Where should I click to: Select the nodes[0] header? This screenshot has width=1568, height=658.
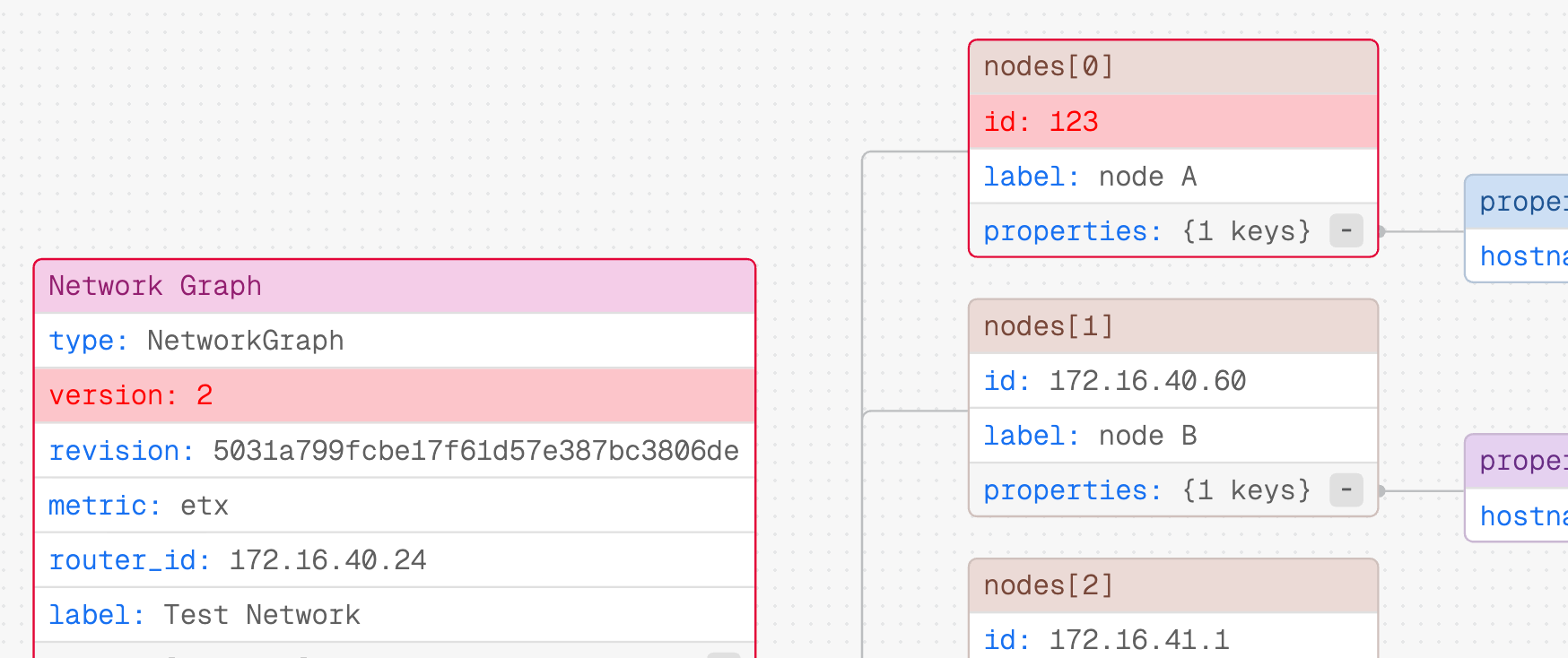click(1172, 67)
